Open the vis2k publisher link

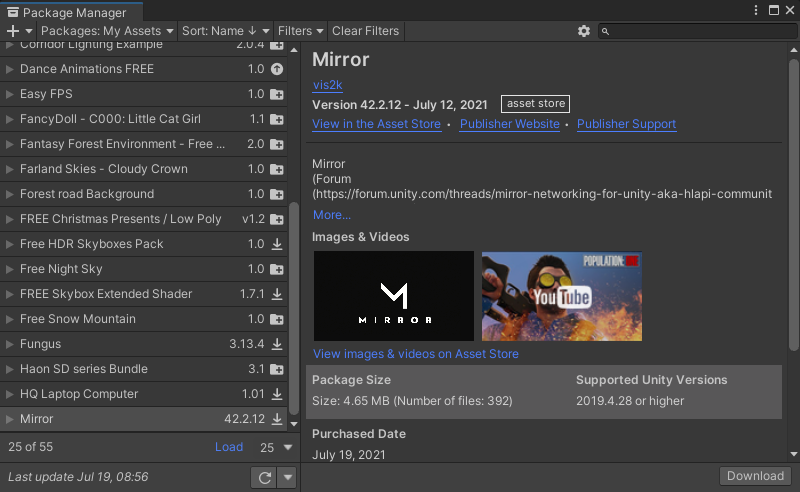click(327, 85)
